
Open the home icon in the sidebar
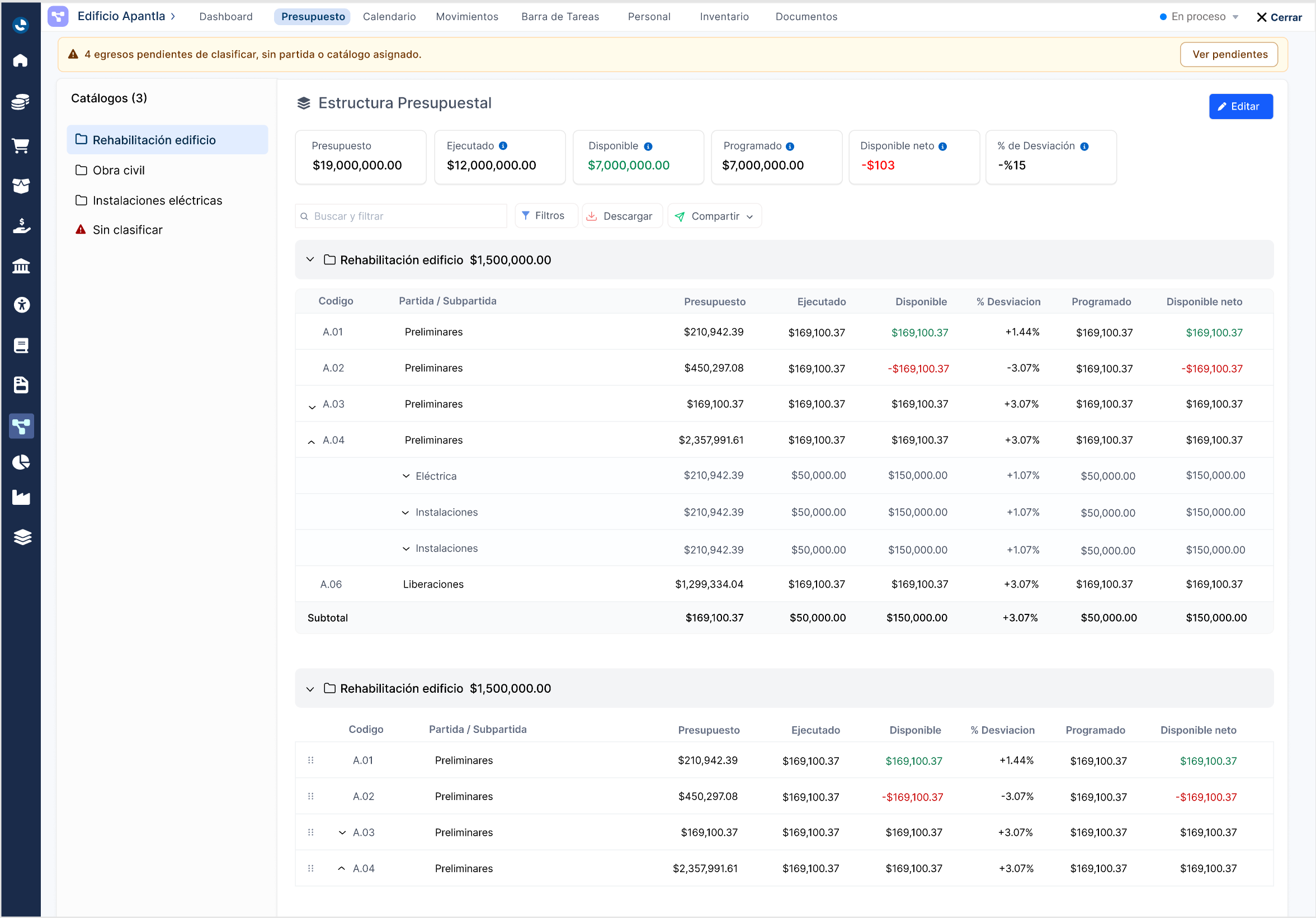coord(21,60)
